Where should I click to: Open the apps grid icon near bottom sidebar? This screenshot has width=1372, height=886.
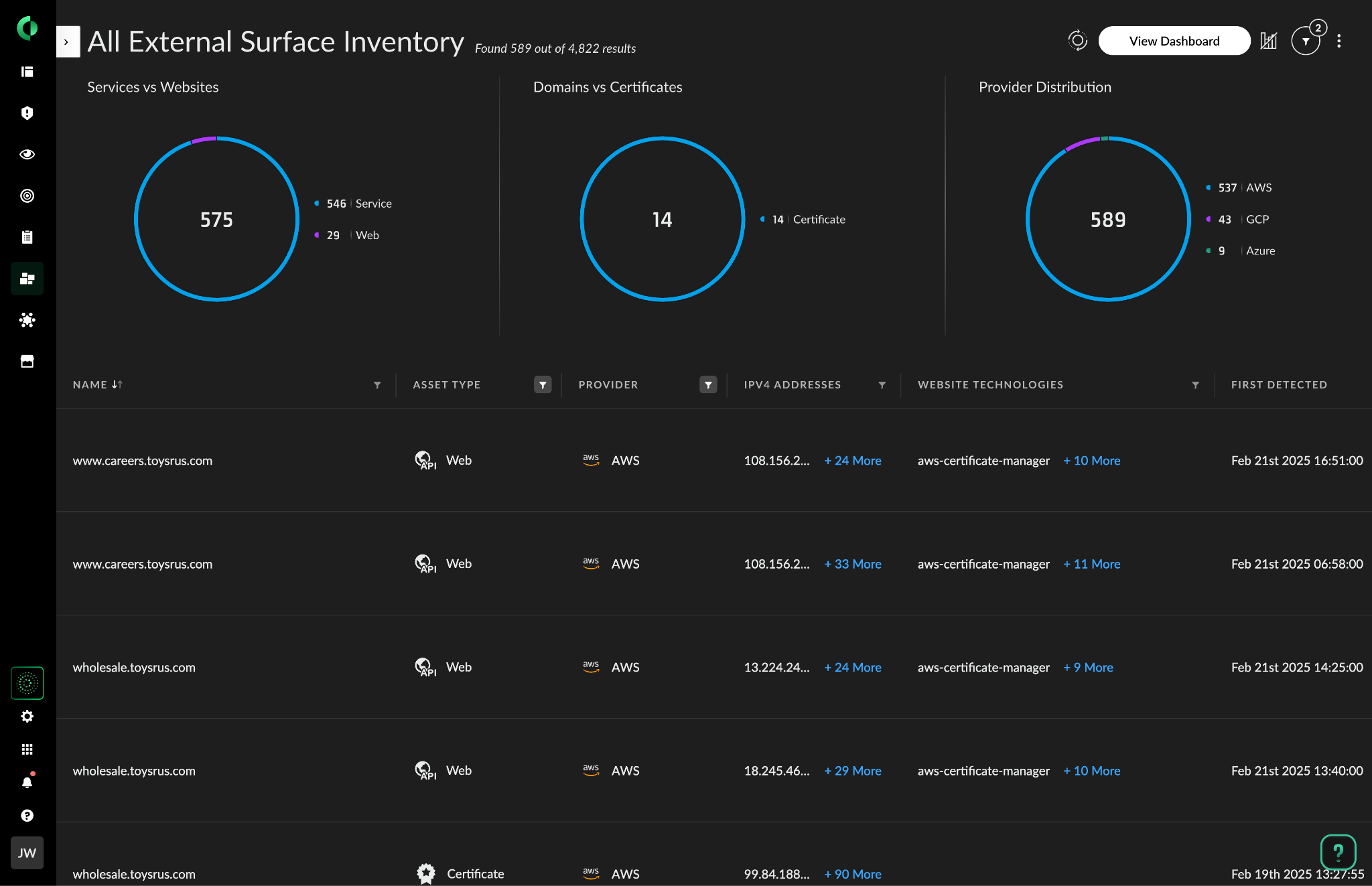tap(27, 749)
